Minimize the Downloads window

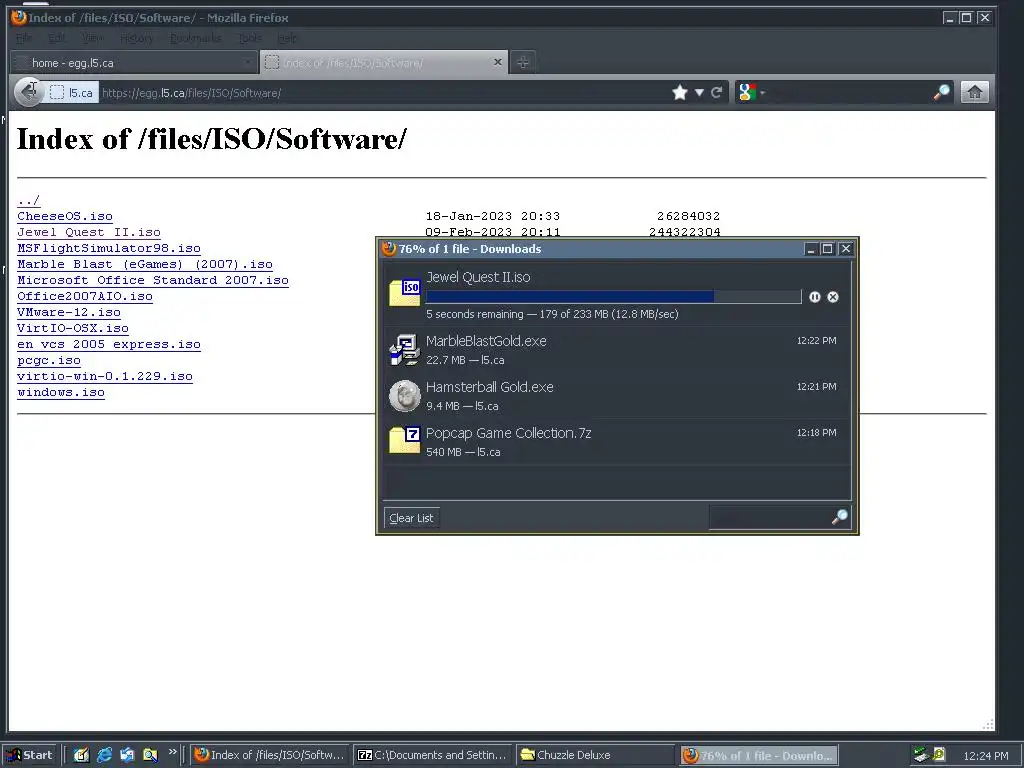tap(810, 249)
